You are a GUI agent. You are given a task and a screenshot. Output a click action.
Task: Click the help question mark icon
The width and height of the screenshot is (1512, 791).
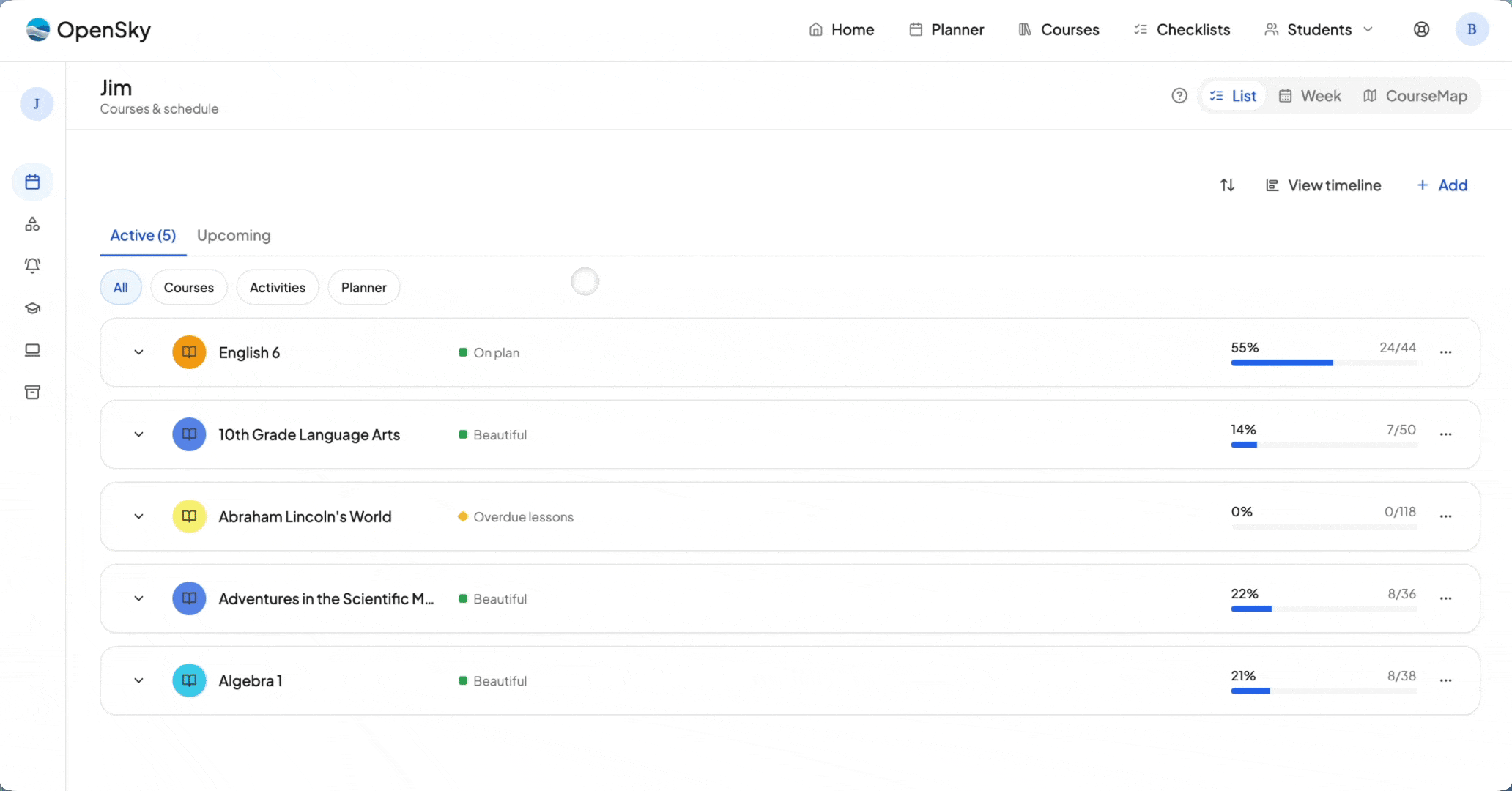[1179, 96]
